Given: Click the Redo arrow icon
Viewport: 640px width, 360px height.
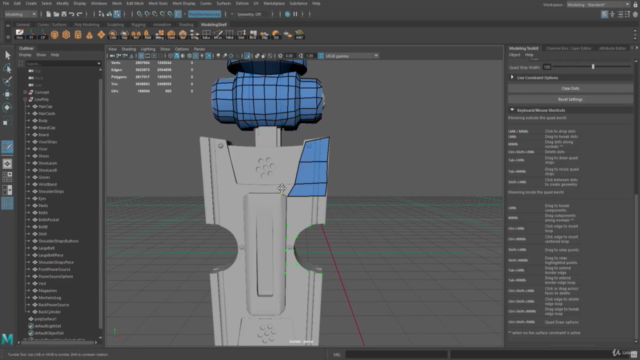Looking at the screenshot, I should [x=80, y=14].
